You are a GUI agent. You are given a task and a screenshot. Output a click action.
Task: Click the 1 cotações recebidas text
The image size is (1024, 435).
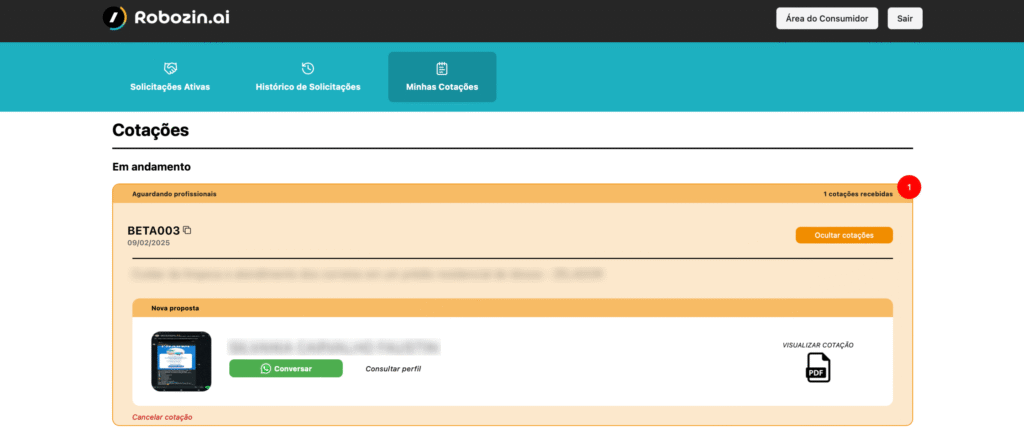coord(857,194)
